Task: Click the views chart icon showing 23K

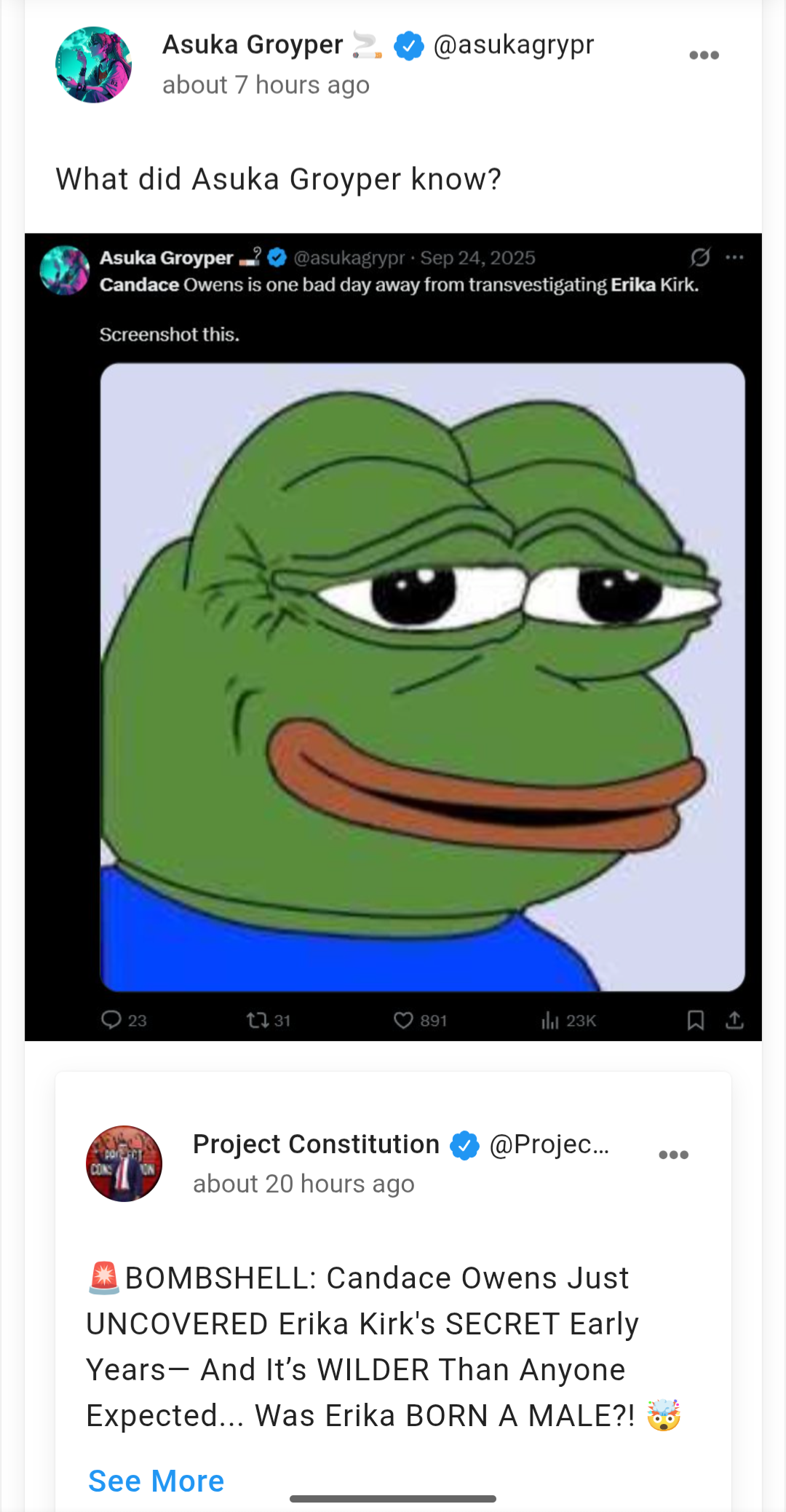Action: pyautogui.click(x=550, y=1021)
